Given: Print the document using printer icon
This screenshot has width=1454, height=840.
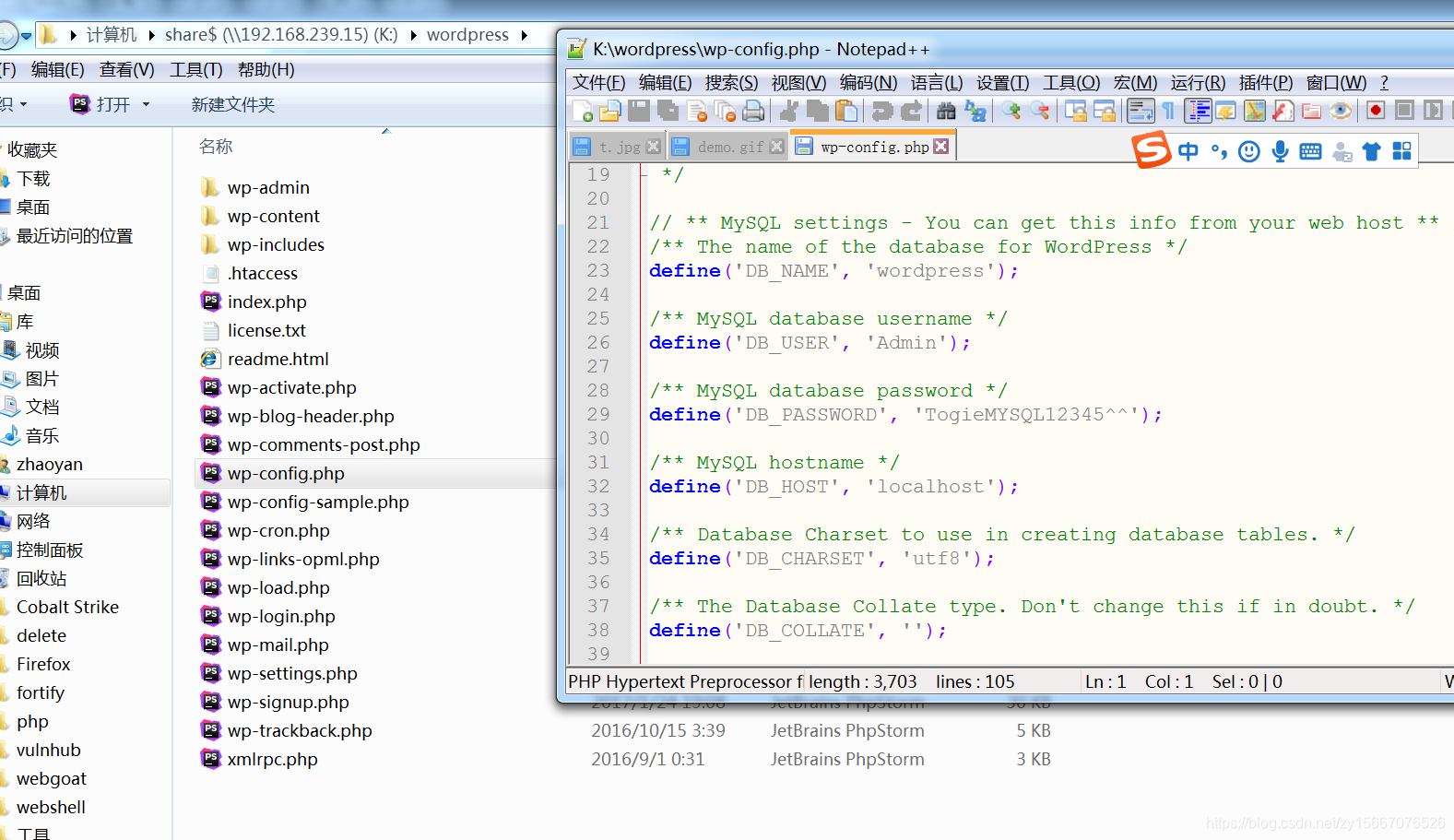Looking at the screenshot, I should [753, 112].
